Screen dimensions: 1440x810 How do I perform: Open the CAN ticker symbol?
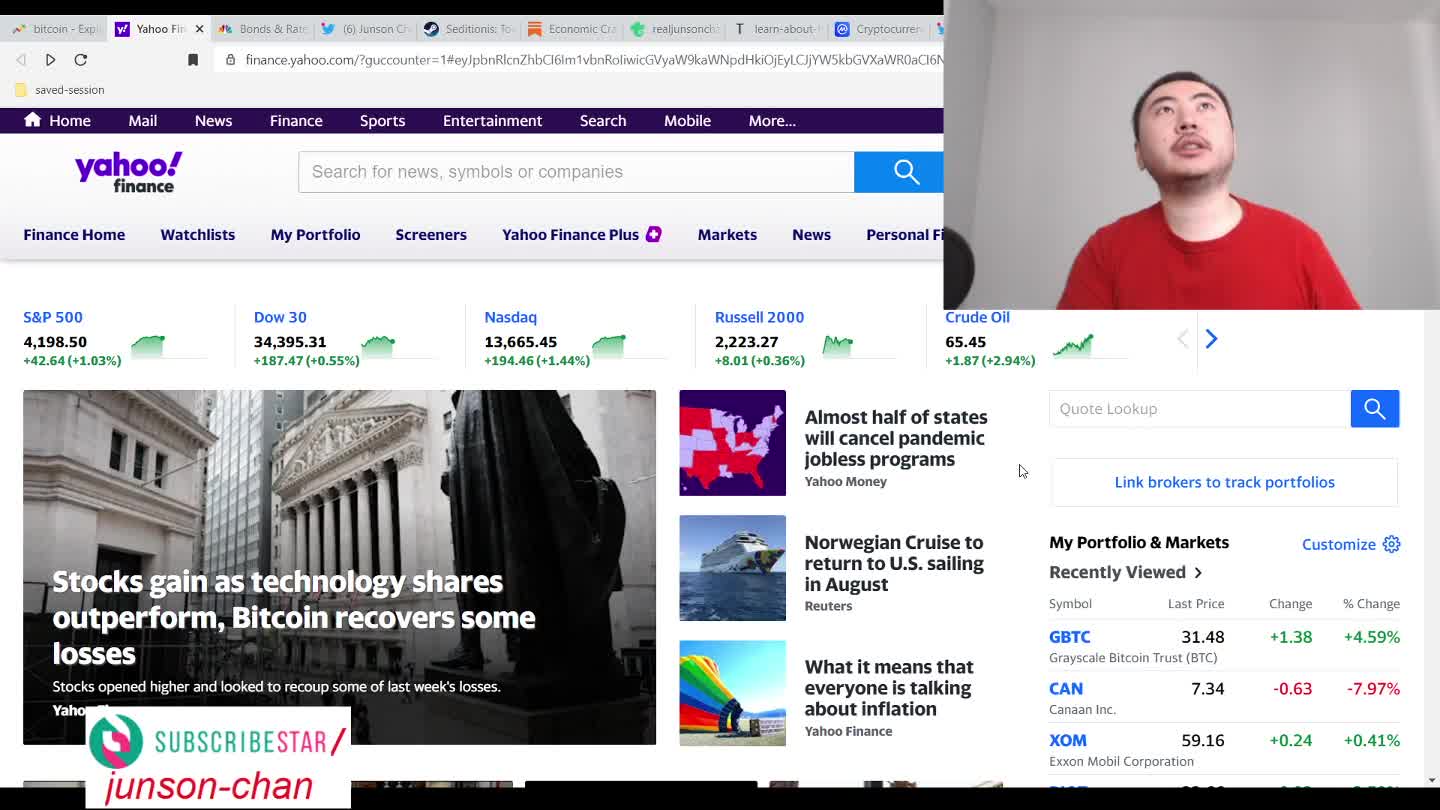(x=1066, y=689)
